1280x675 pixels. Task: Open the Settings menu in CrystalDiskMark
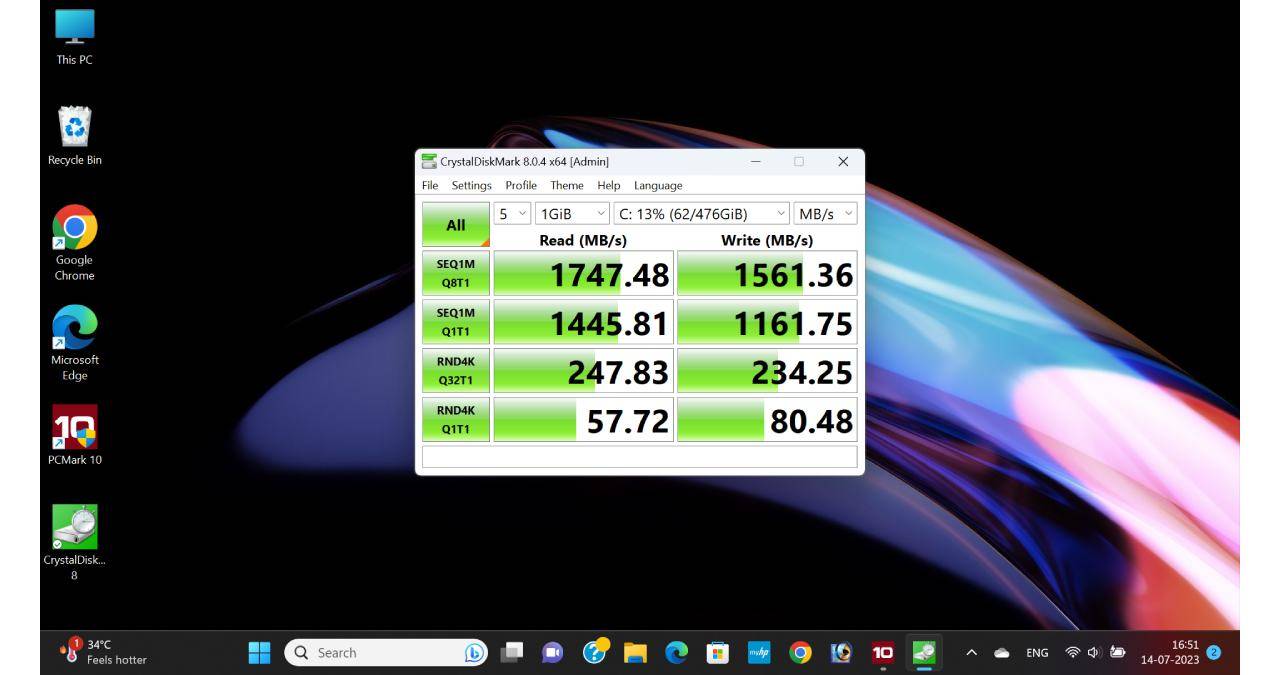click(x=471, y=185)
